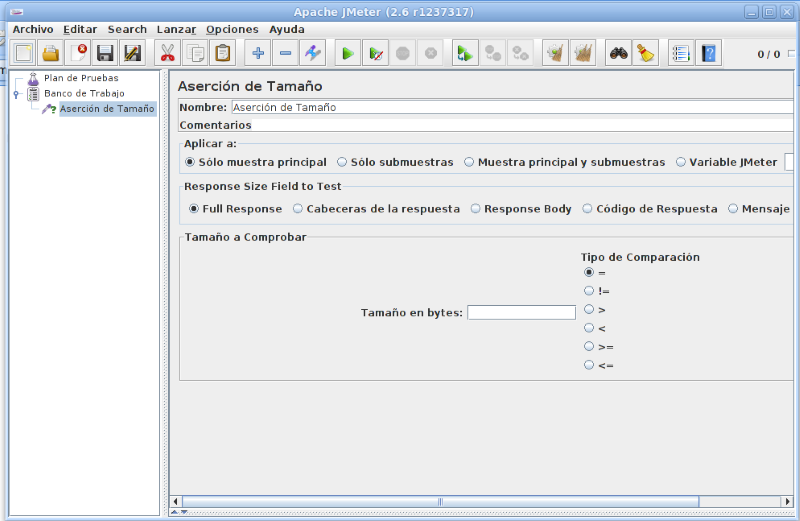Click the Toggle toolbar icon

[313, 53]
